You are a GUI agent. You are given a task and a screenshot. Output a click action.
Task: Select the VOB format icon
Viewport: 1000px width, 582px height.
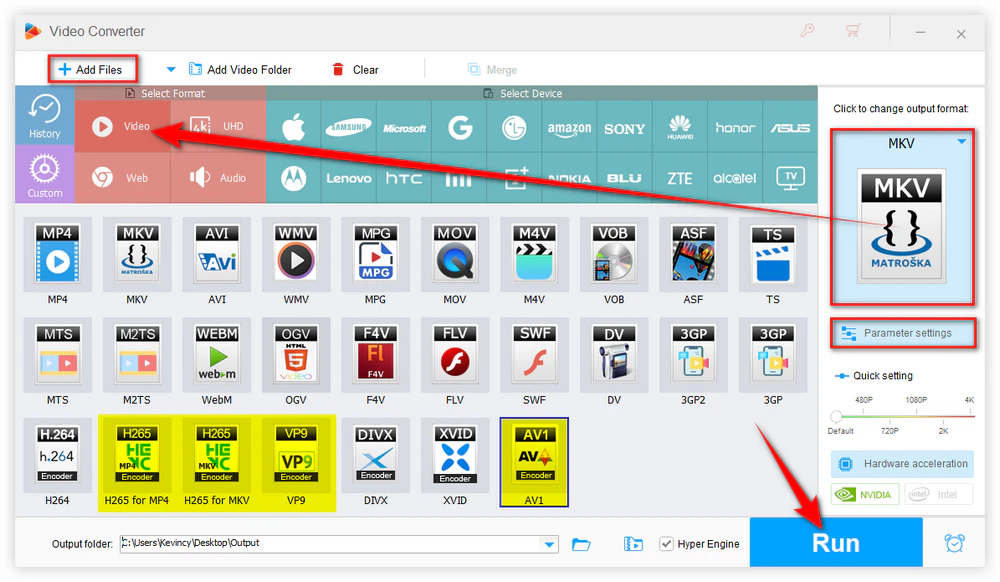coord(614,254)
